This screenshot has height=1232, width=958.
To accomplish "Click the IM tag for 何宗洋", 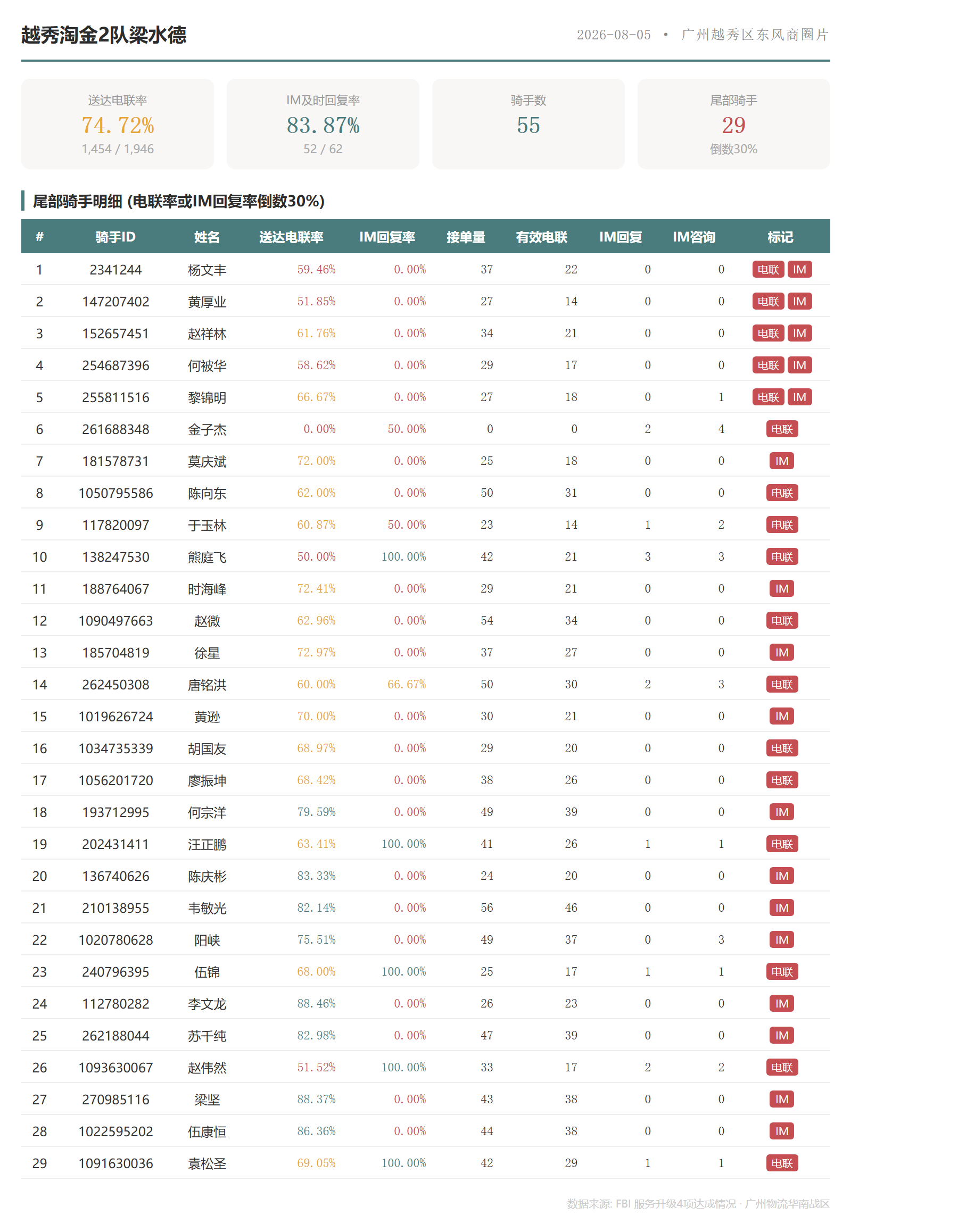I will (782, 812).
